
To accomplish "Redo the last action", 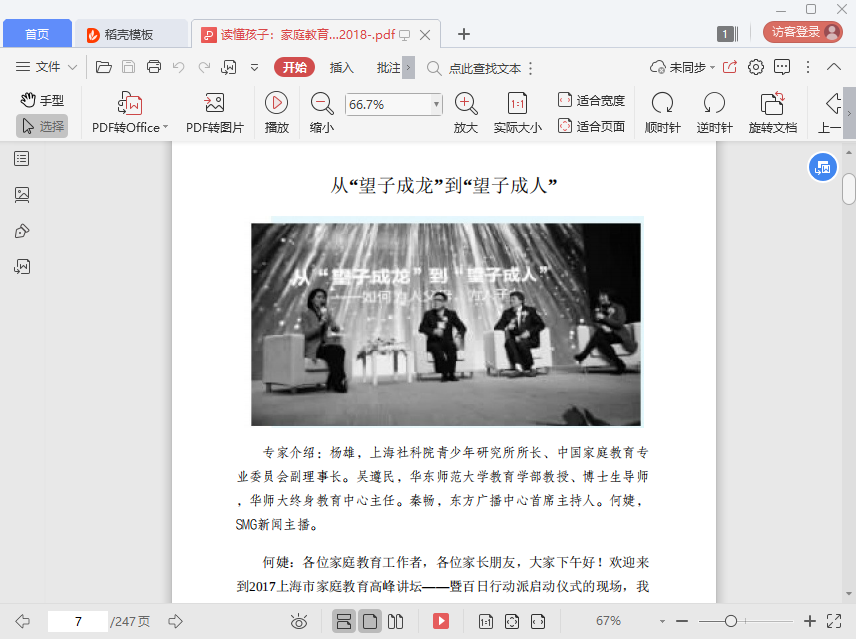I will pos(204,67).
